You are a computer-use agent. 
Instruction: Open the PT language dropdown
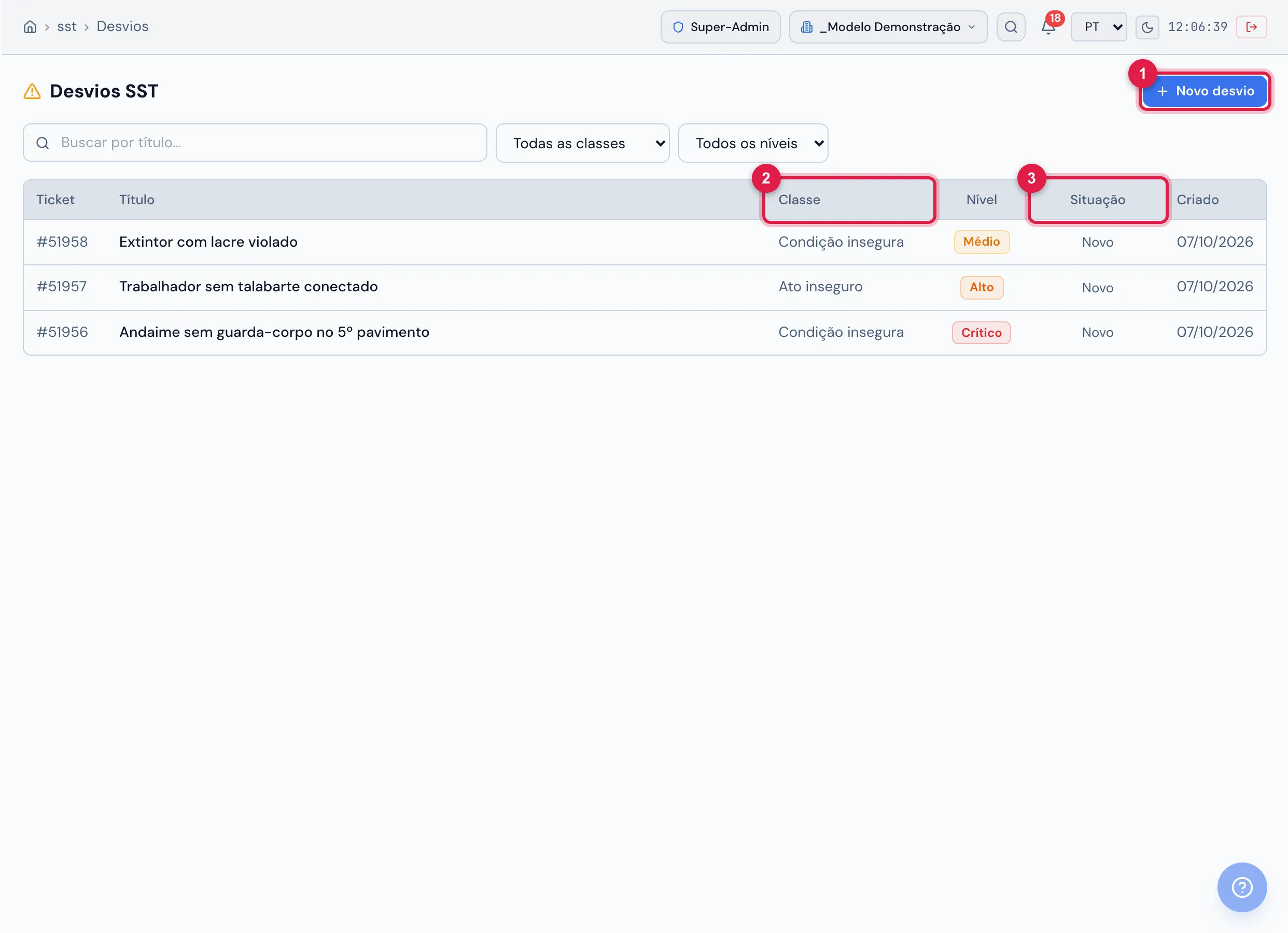[x=1099, y=26]
